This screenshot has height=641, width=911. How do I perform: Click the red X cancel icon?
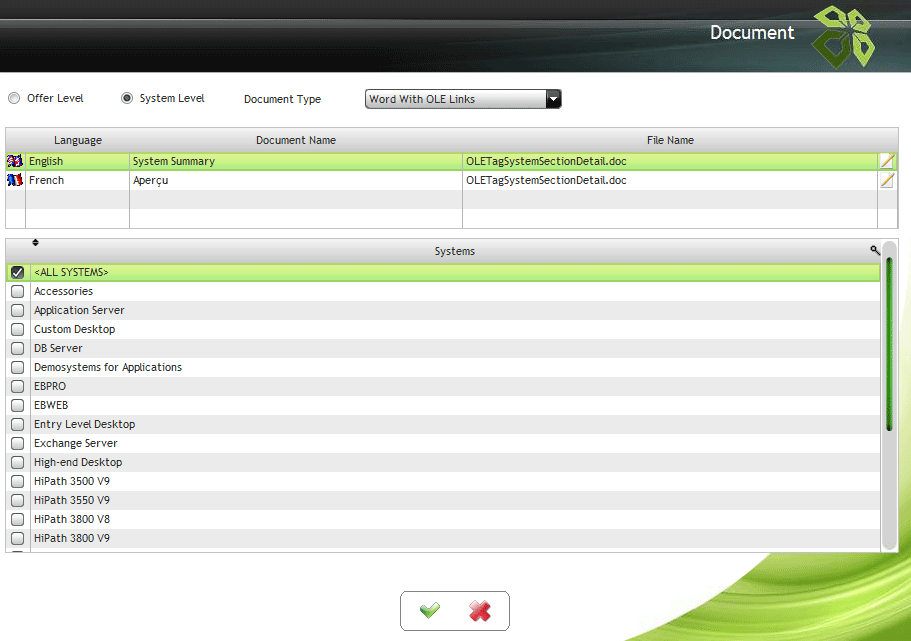point(480,611)
